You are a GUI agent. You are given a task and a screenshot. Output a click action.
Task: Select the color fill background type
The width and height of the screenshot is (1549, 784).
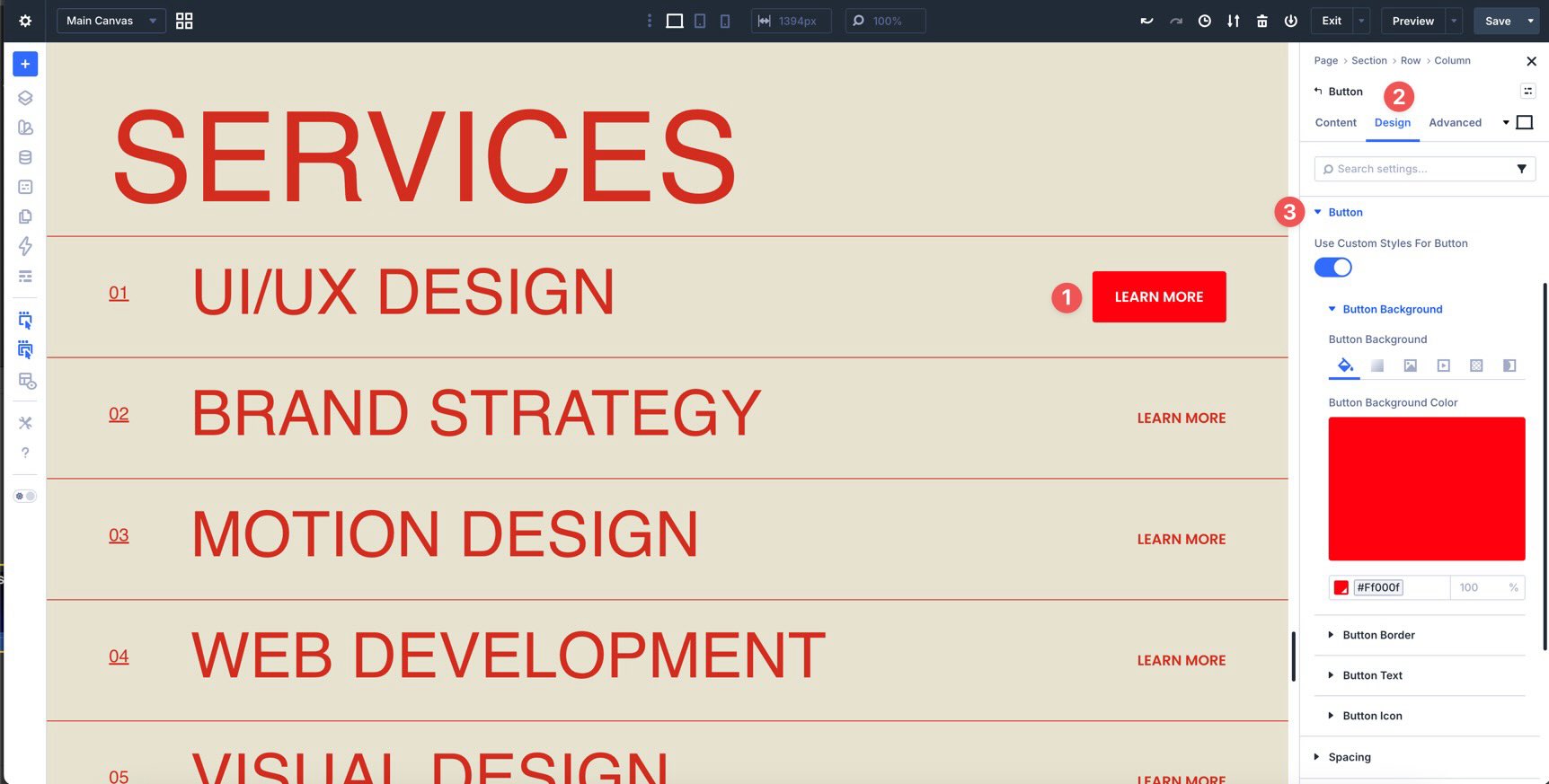pyautogui.click(x=1344, y=365)
